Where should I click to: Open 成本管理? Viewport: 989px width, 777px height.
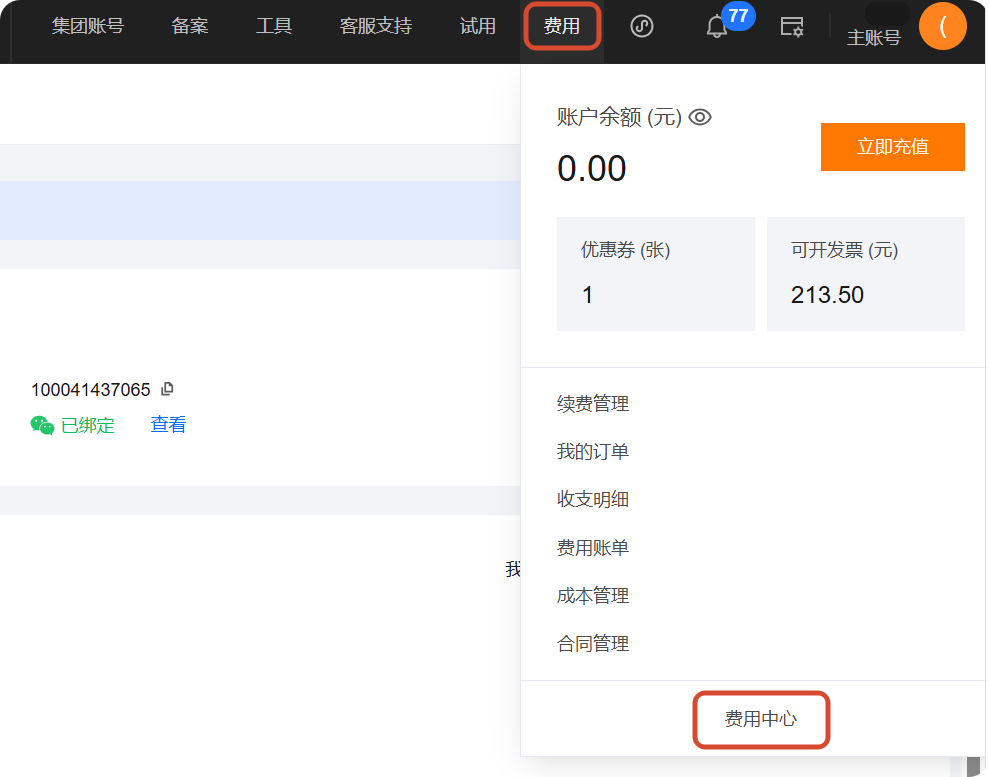point(593,595)
